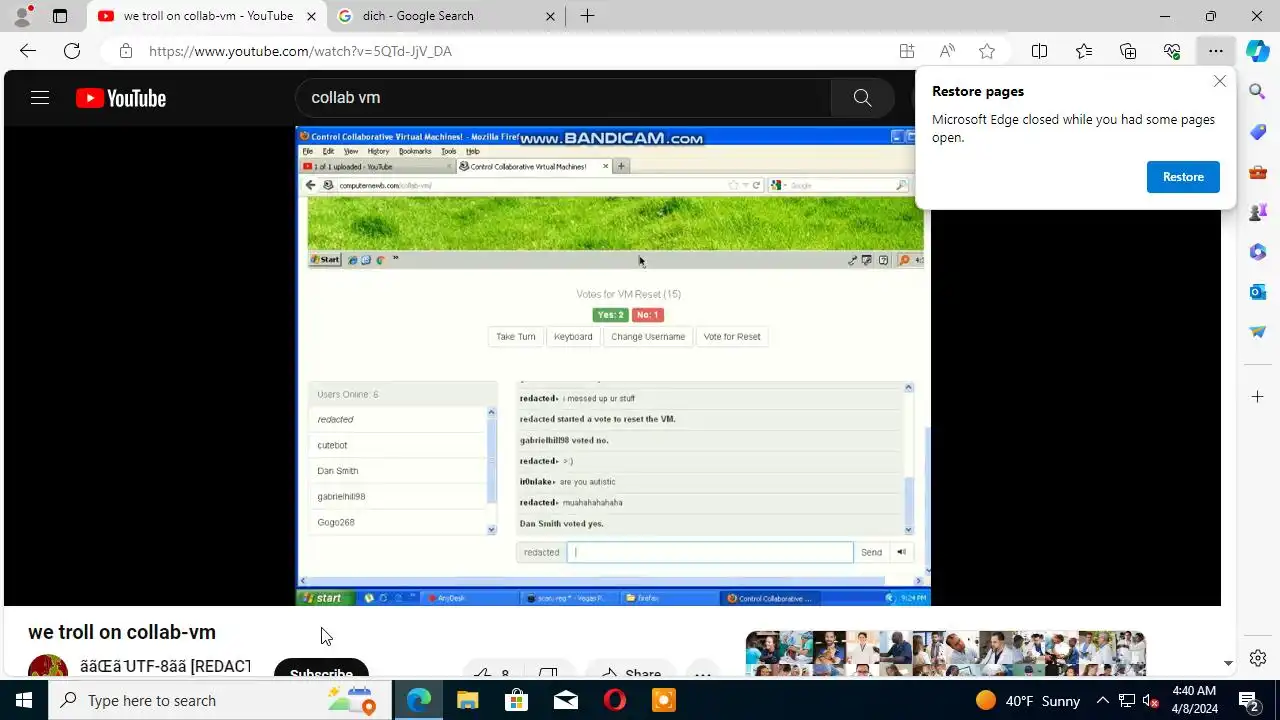The image size is (1280, 720).
Task: Click the Restore button
Action: point(1183,177)
